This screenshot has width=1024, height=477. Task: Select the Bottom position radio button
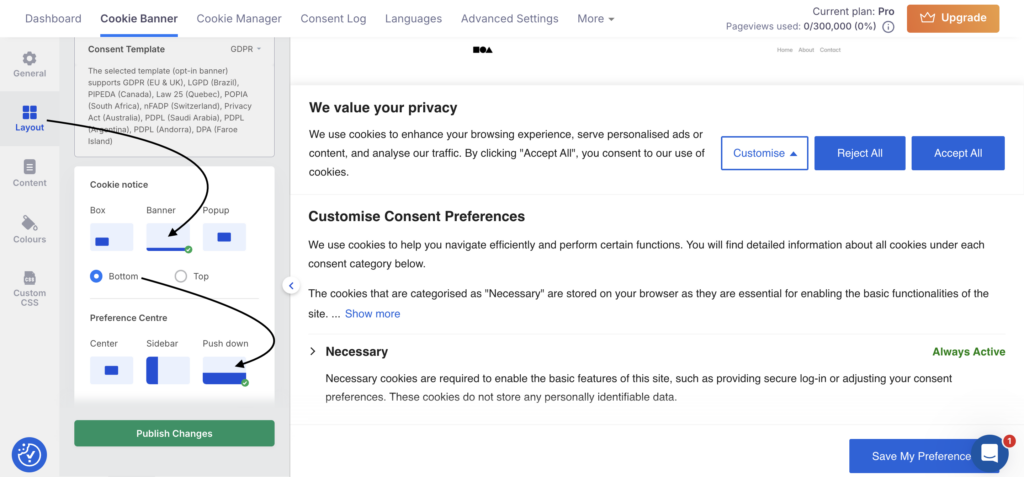[97, 276]
